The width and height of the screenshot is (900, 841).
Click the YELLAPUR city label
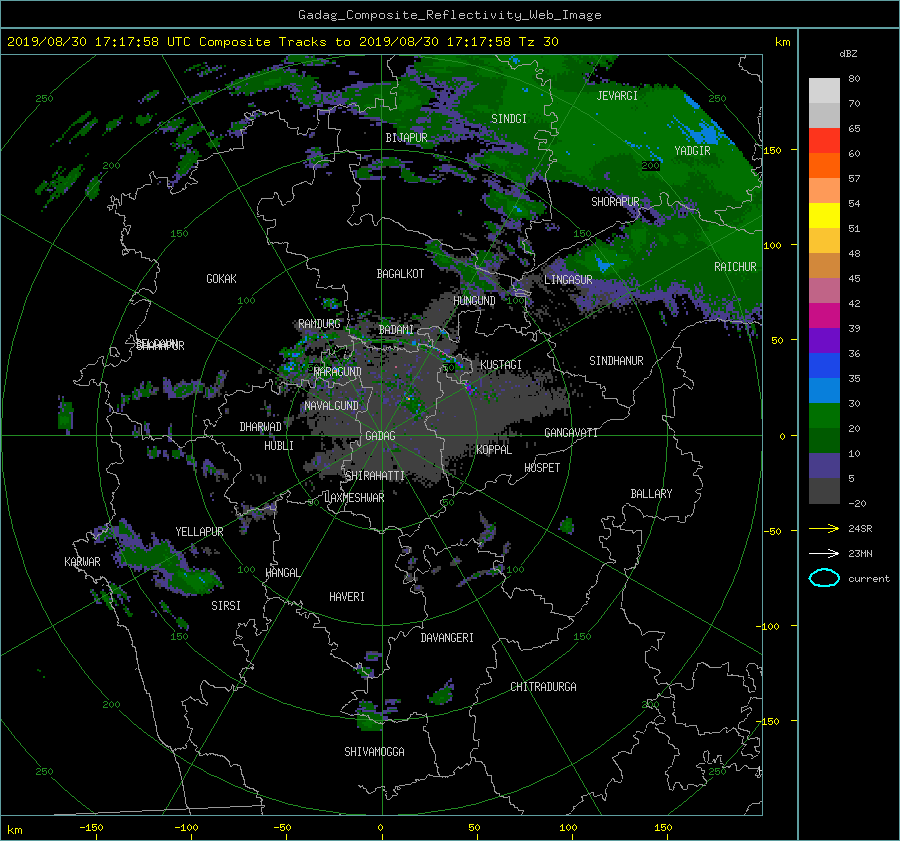pos(200,532)
